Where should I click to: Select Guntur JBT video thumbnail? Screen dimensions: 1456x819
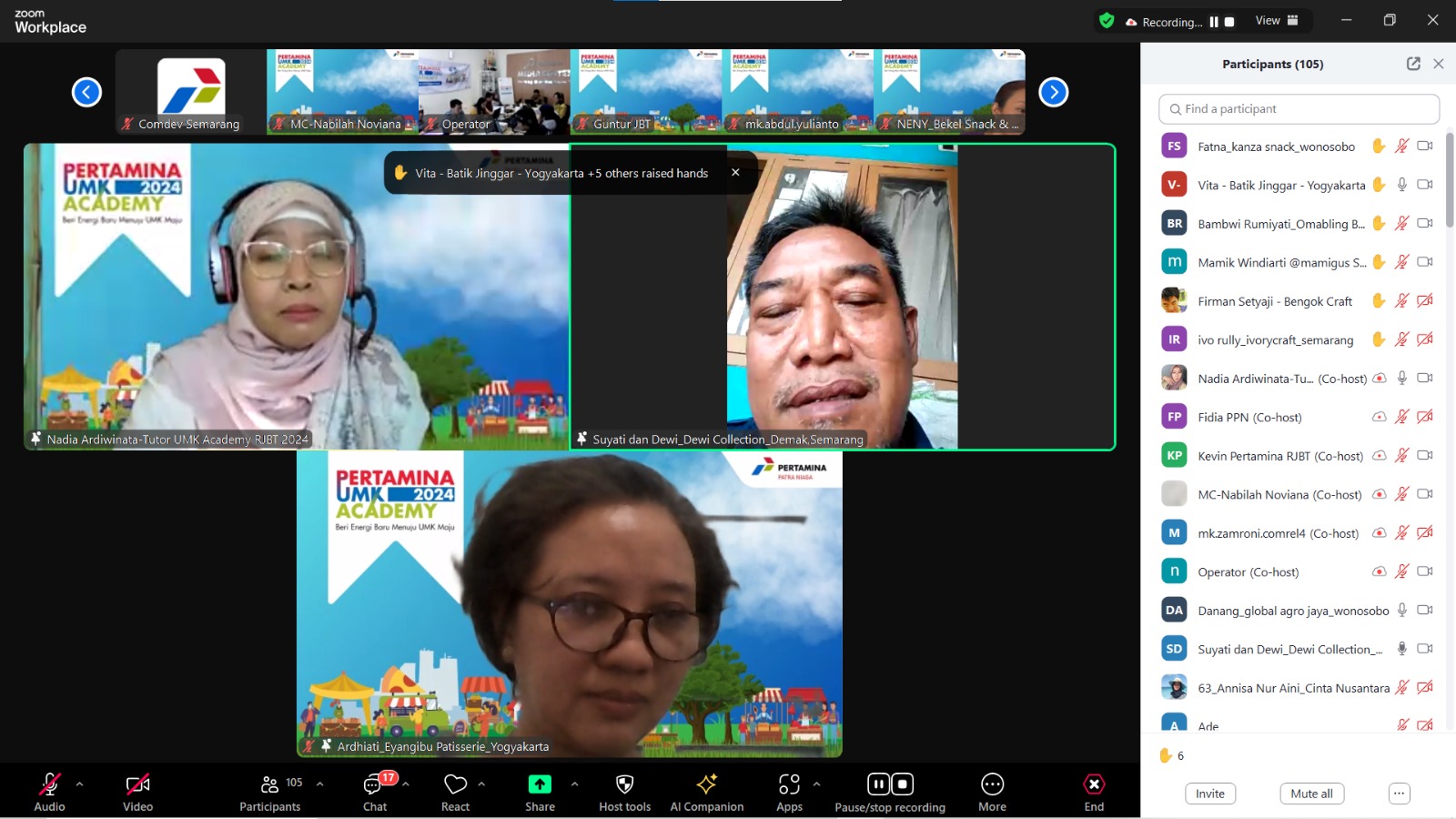point(646,92)
